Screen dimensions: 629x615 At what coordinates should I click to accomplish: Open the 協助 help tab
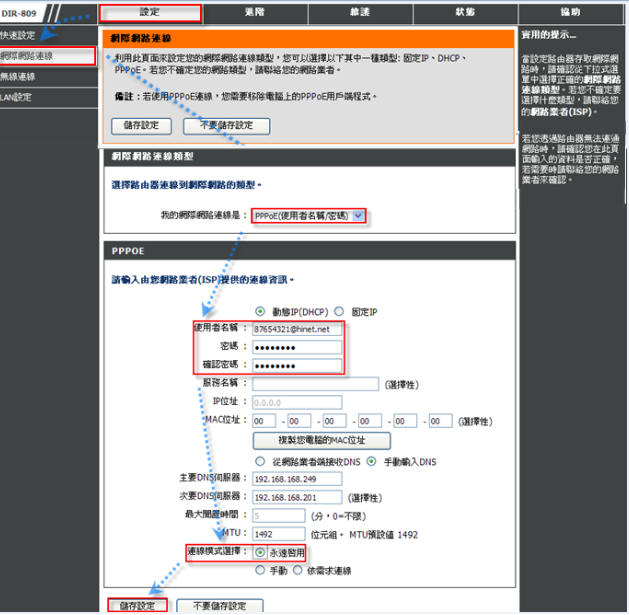(570, 13)
